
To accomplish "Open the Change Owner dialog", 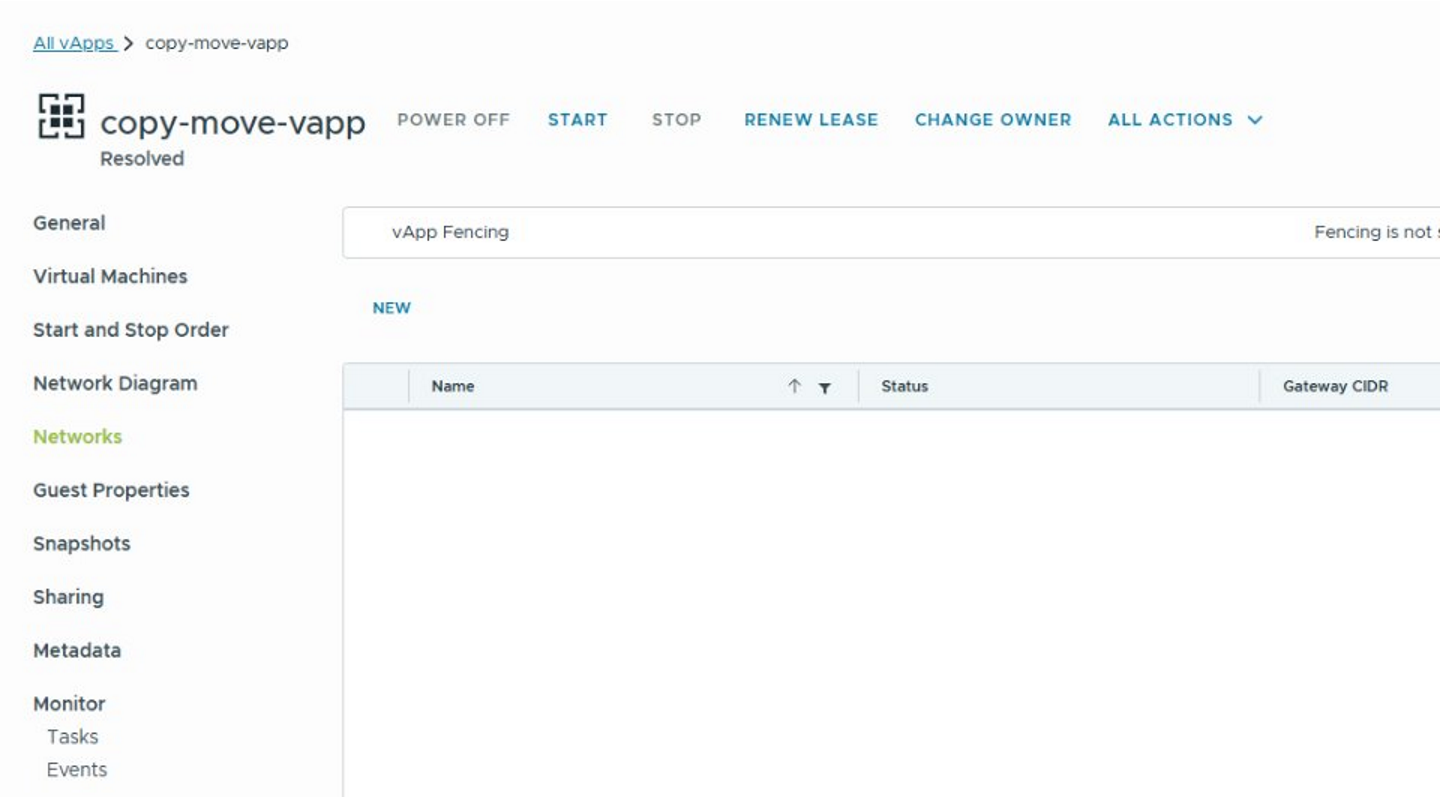I will (992, 120).
